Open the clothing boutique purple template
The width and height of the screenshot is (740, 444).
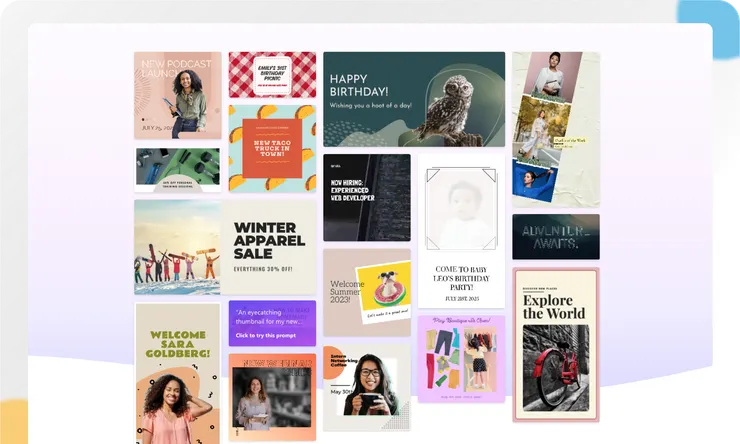[461, 359]
